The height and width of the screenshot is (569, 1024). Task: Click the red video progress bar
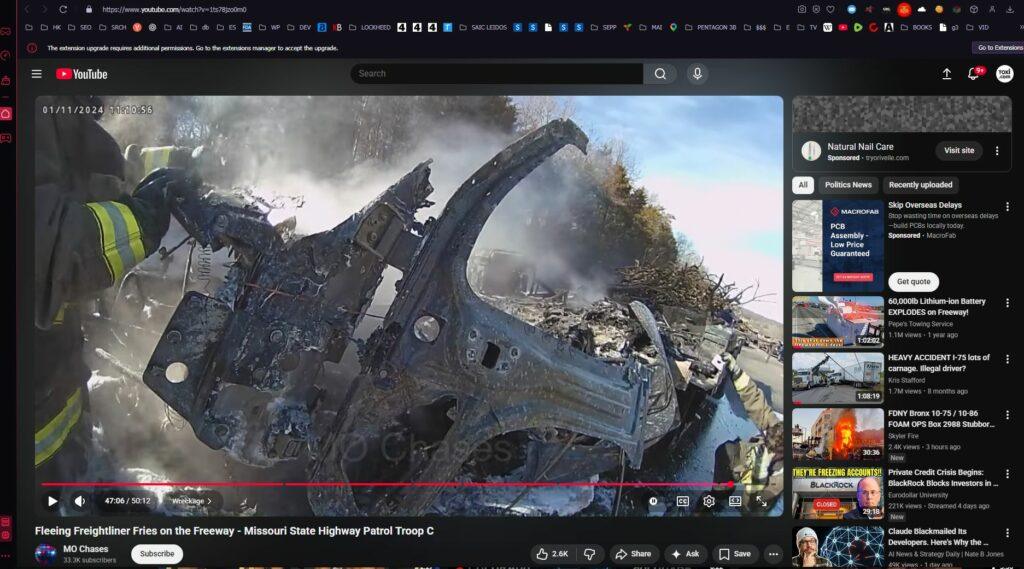click(400, 485)
